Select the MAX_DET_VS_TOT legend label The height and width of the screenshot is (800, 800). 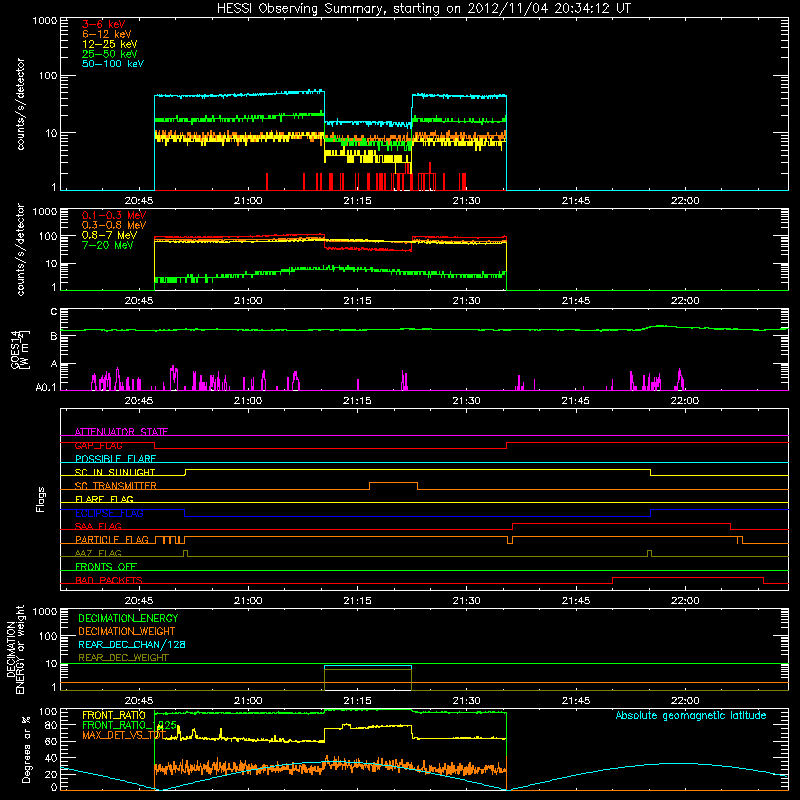pos(124,735)
